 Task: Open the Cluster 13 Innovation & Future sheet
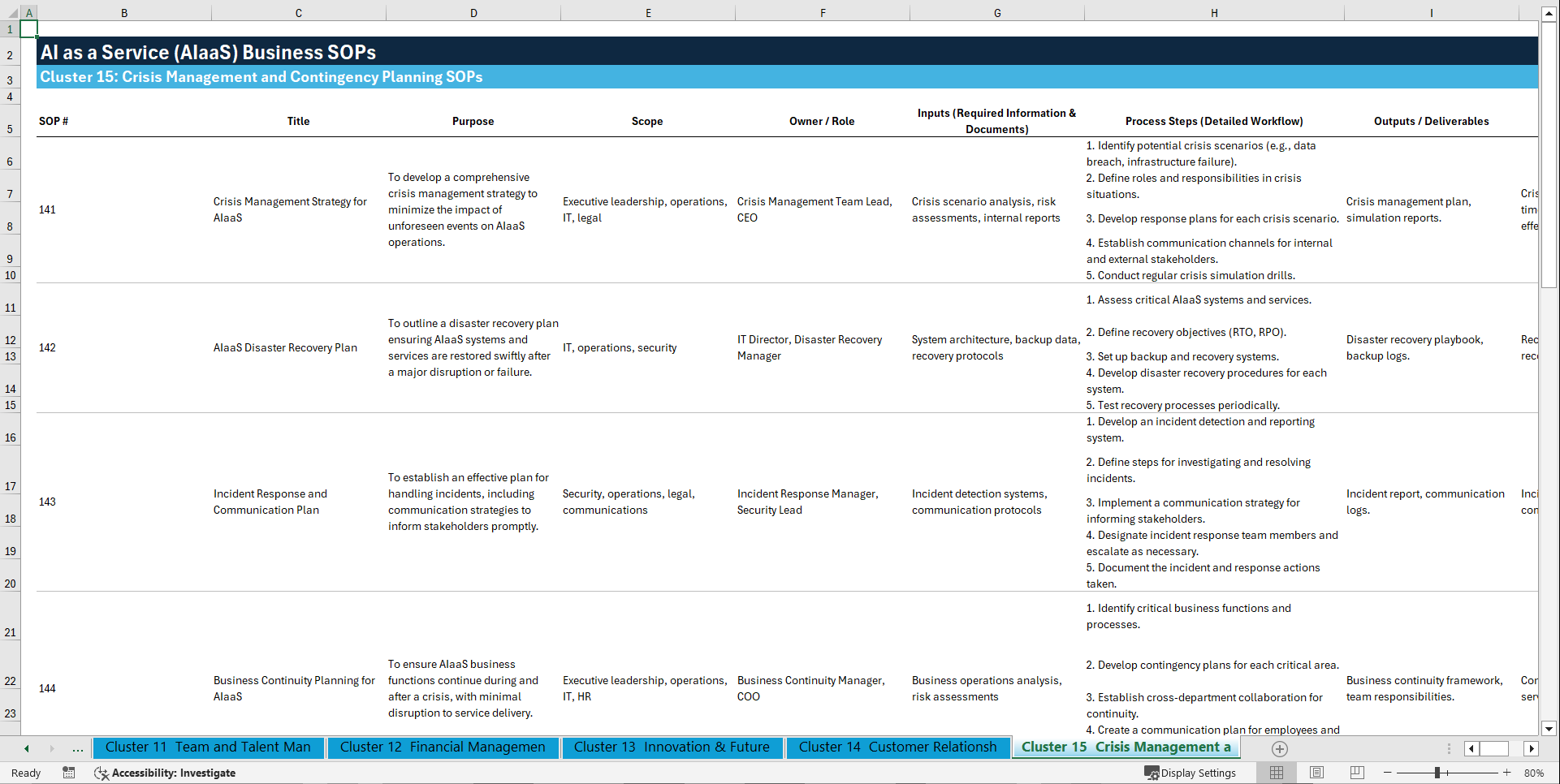(672, 747)
